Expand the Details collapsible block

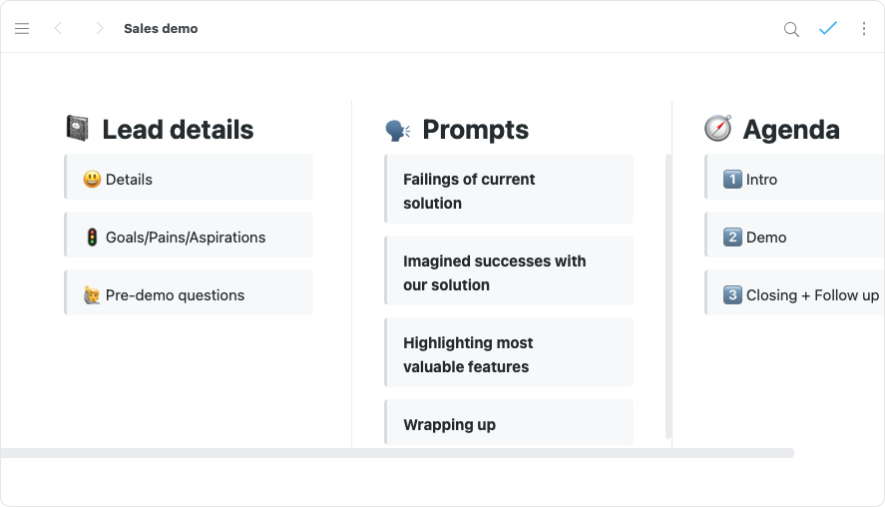tap(189, 179)
